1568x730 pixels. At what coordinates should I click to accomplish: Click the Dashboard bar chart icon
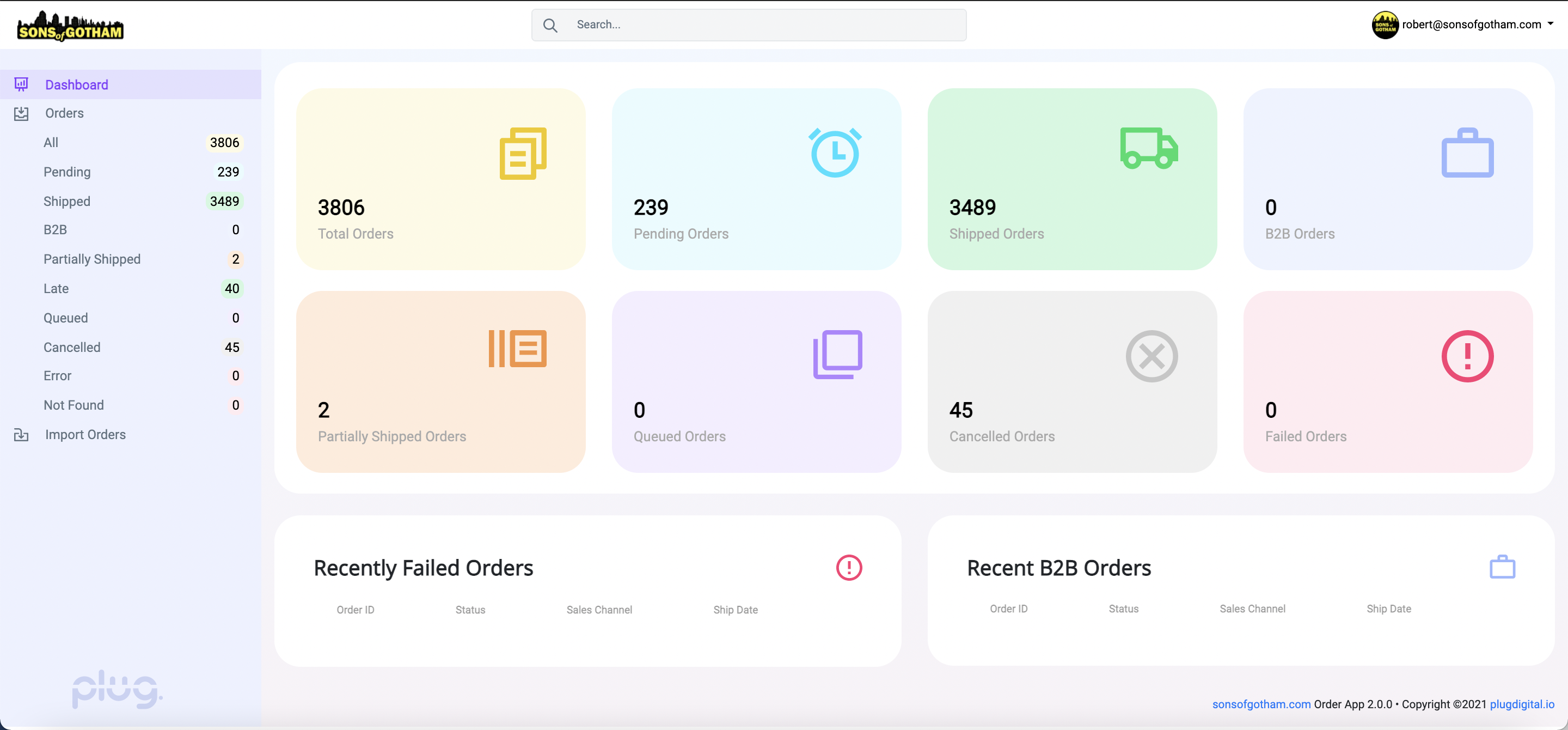point(21,84)
